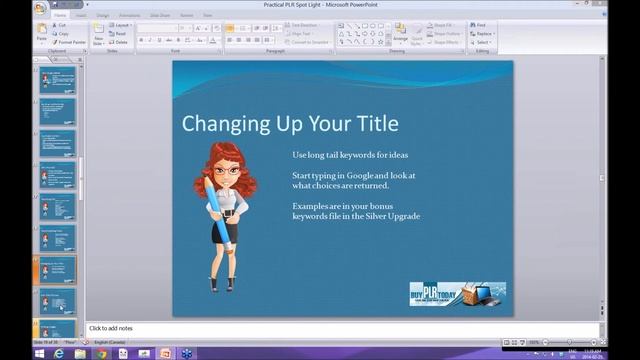The height and width of the screenshot is (360, 640).
Task: Select the 5-point Star shape
Action: coord(380,42)
